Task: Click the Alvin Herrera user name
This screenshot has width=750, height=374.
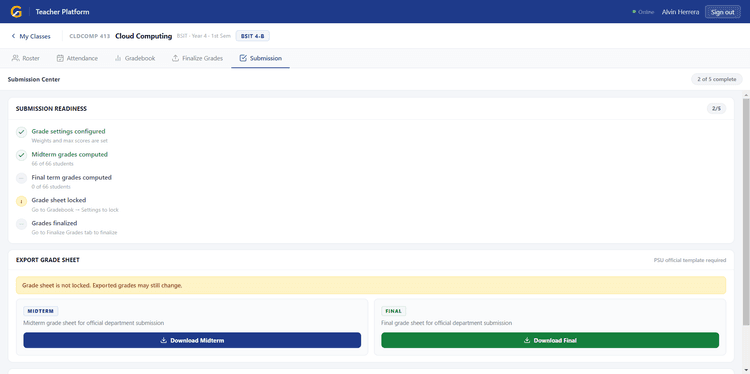Action: [x=680, y=12]
